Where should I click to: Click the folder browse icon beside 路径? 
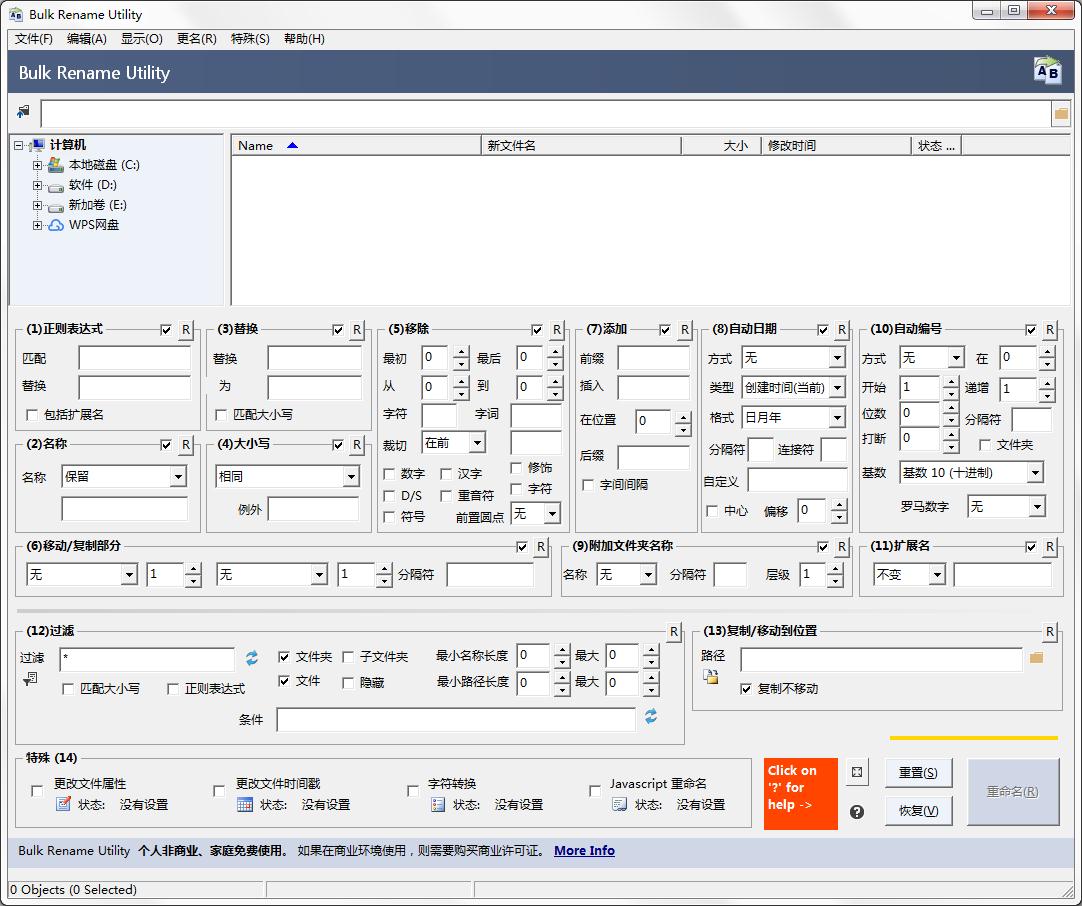click(1036, 659)
